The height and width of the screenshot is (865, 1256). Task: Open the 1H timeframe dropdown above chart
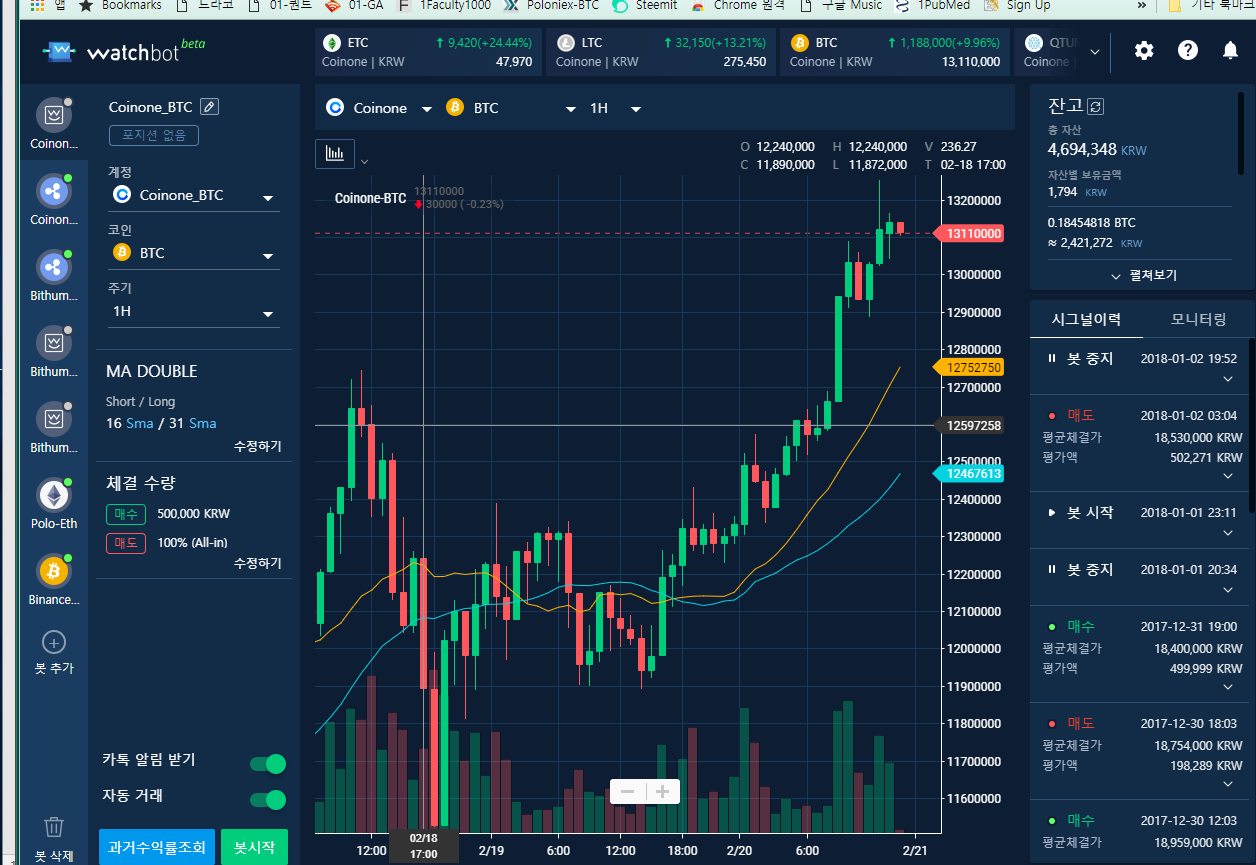(614, 108)
